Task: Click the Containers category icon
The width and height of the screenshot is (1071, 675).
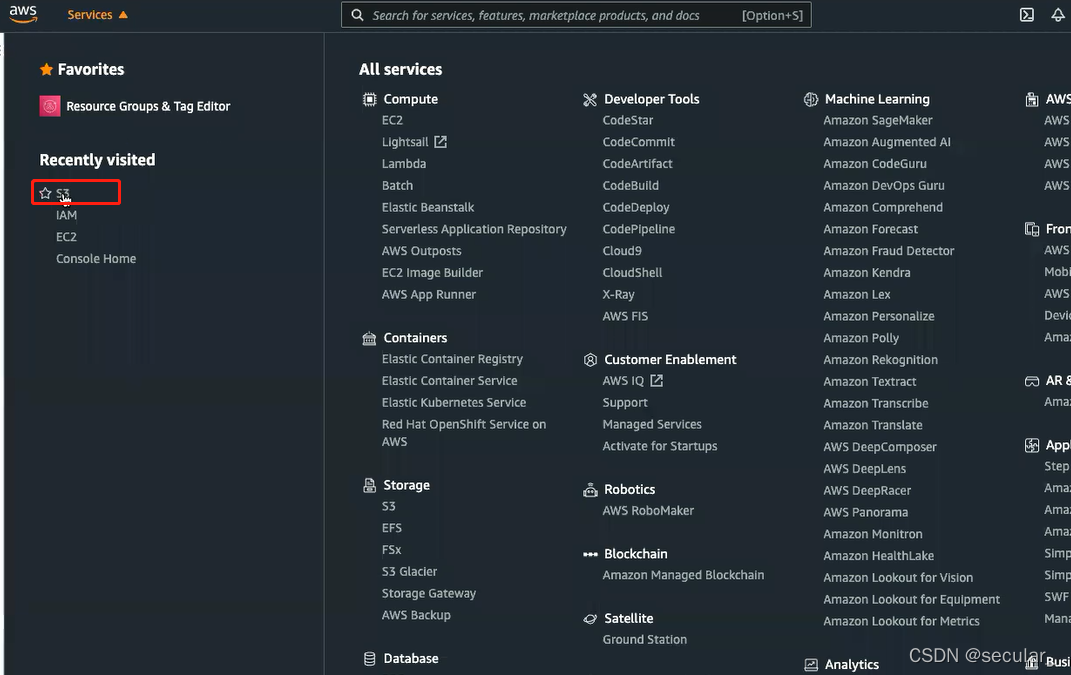Action: 370,338
